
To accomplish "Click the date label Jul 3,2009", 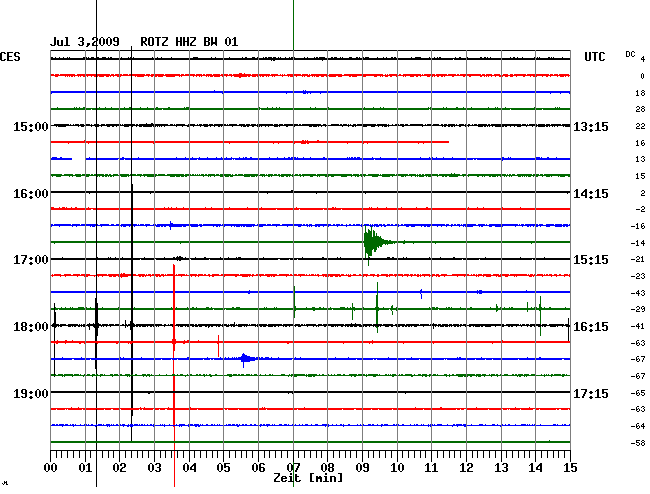I will tap(85, 42).
